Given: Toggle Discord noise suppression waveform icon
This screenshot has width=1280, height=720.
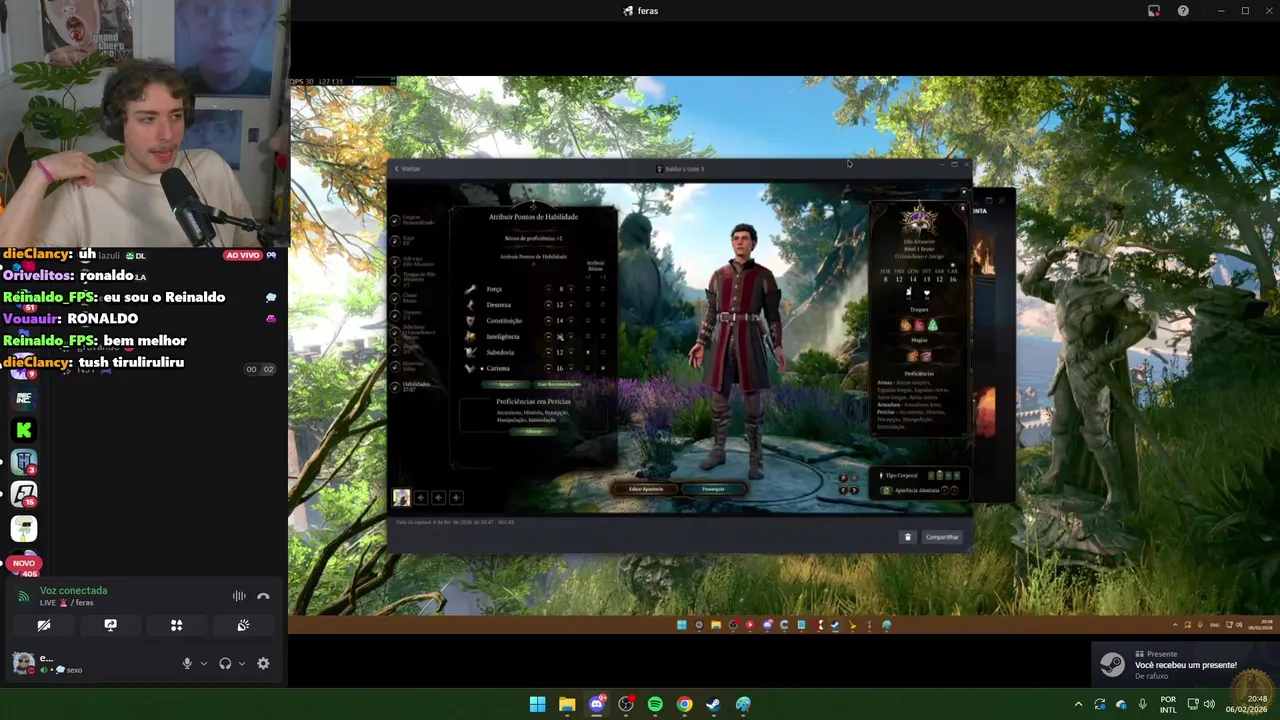Looking at the screenshot, I should (x=239, y=596).
